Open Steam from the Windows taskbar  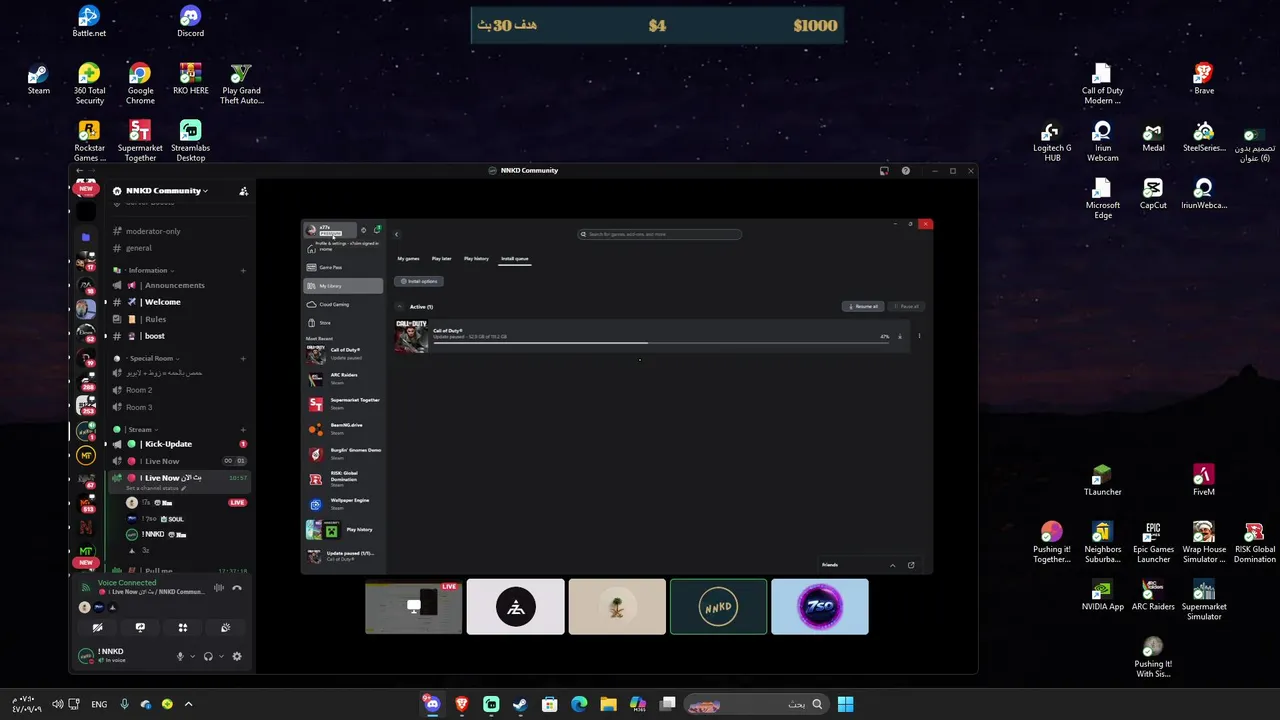pyautogui.click(x=520, y=704)
